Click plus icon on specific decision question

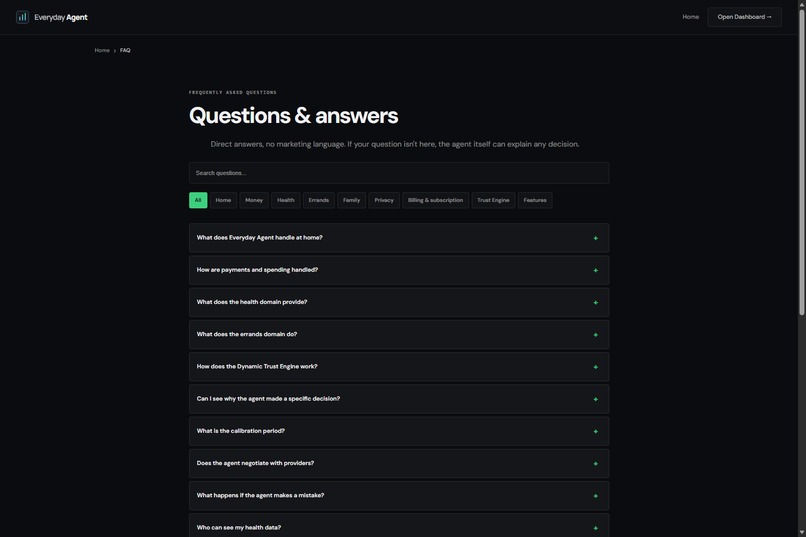pos(596,399)
